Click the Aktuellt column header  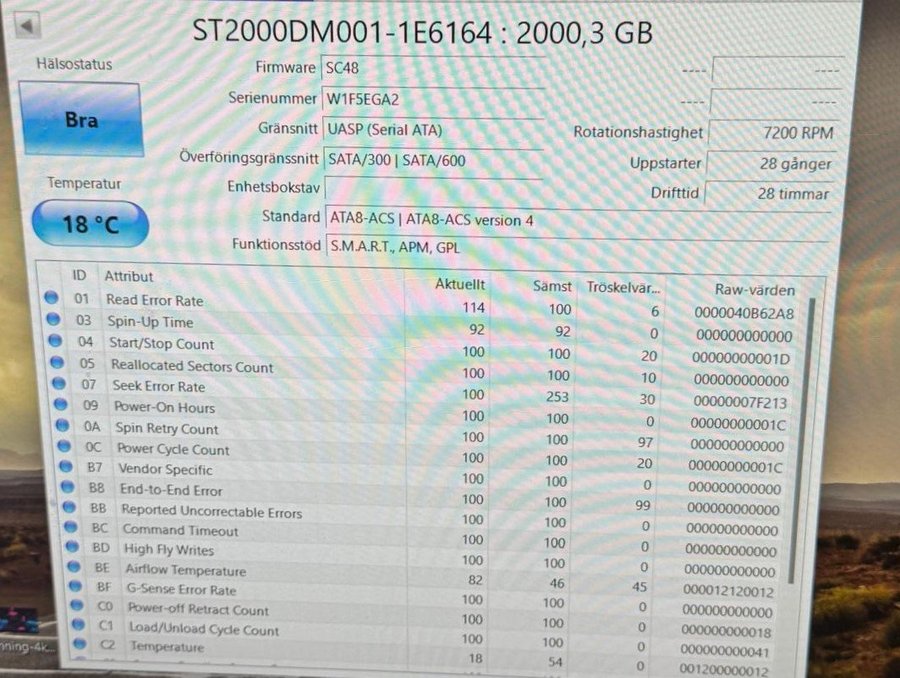point(460,284)
